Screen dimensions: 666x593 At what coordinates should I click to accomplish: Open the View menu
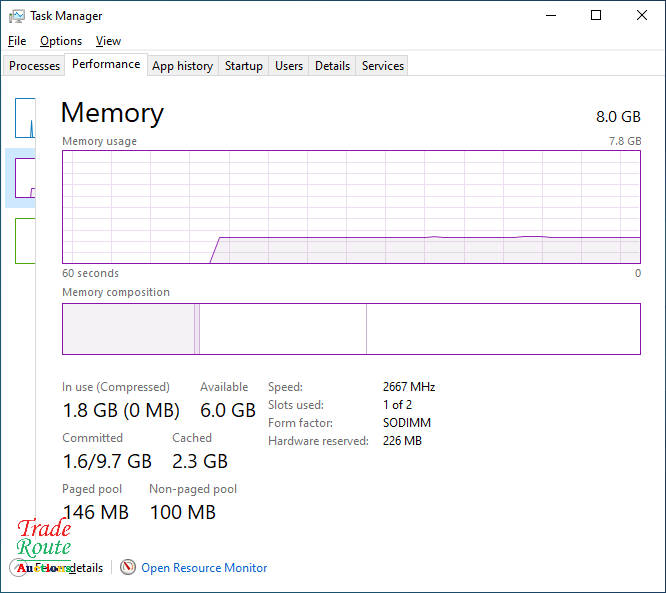click(108, 41)
